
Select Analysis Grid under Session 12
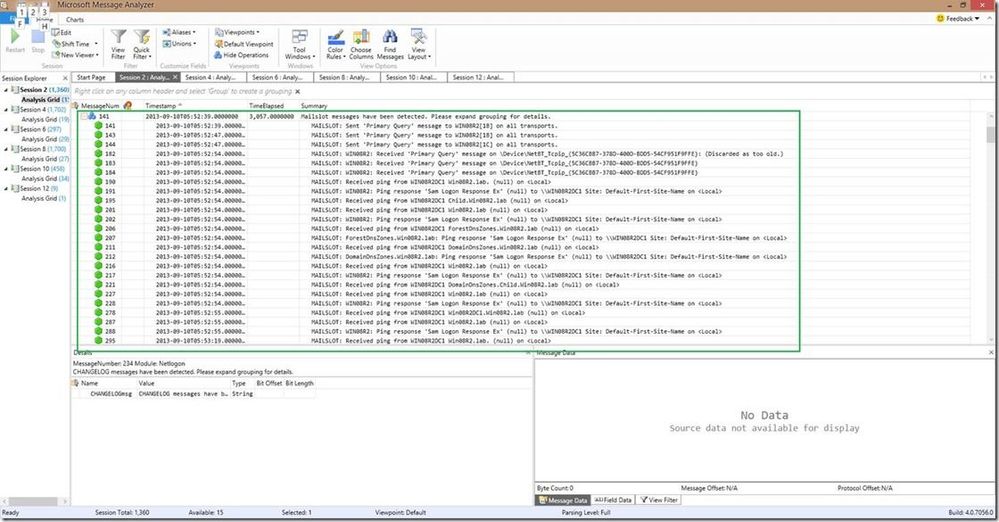[x=43, y=198]
